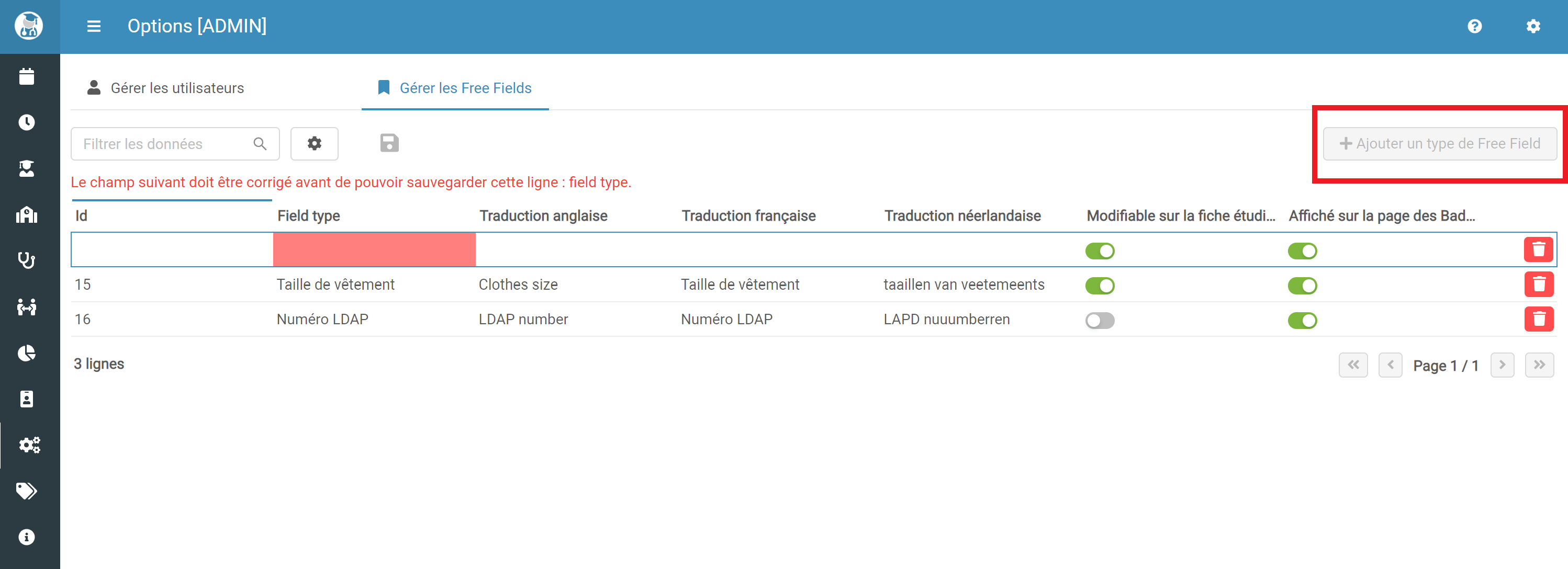This screenshot has width=1568, height=569.
Task: Delete the Taille de vêtement row
Action: point(1538,284)
